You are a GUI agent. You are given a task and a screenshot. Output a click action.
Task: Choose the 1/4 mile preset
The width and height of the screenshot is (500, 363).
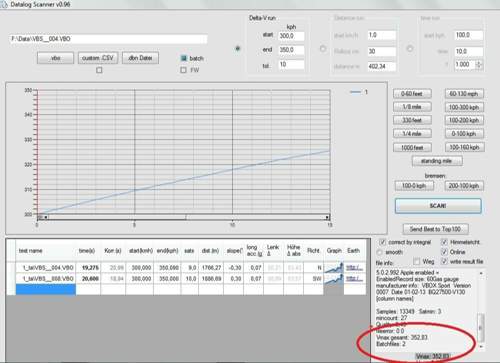tap(412, 134)
